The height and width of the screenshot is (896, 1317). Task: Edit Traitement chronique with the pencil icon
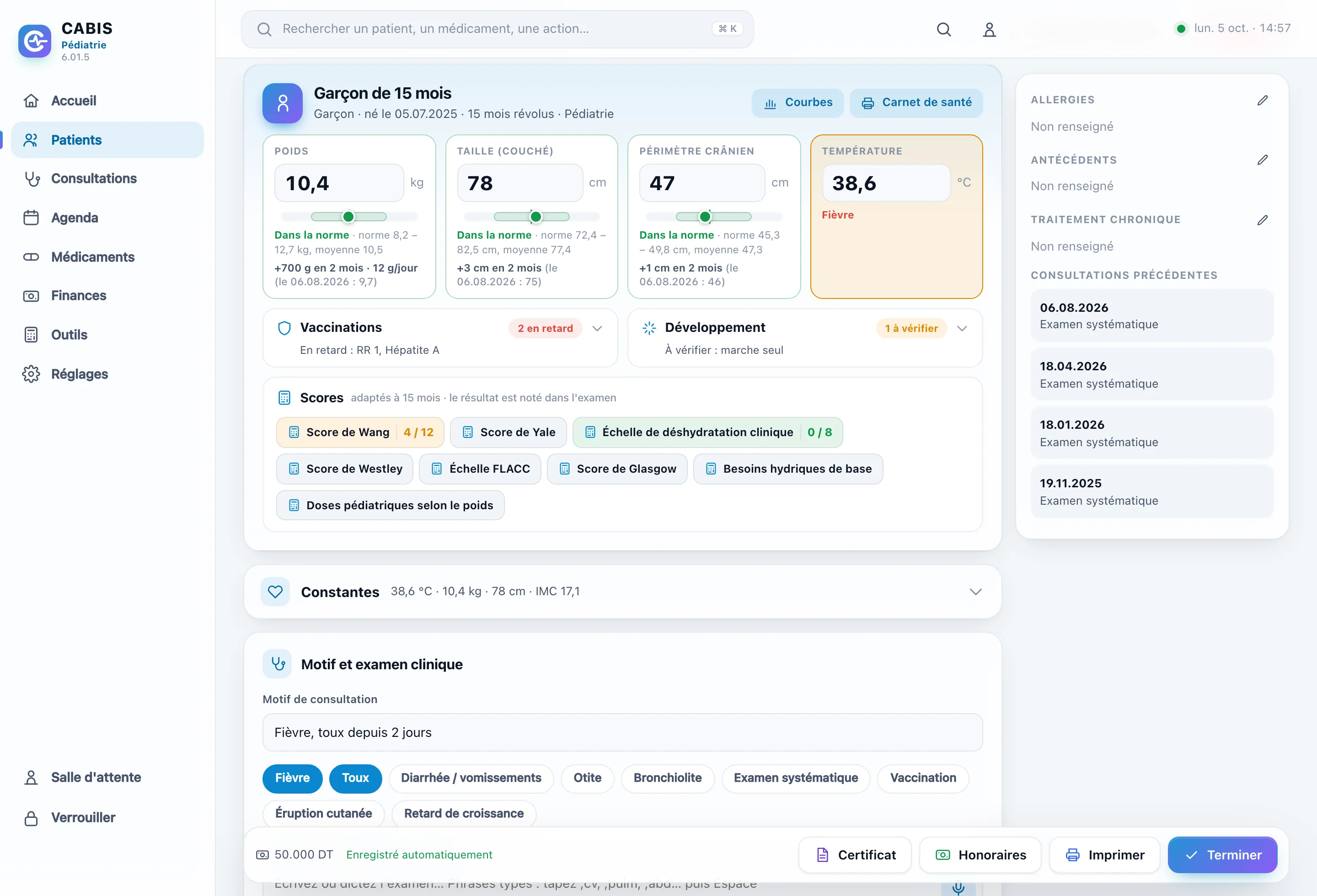click(x=1263, y=220)
